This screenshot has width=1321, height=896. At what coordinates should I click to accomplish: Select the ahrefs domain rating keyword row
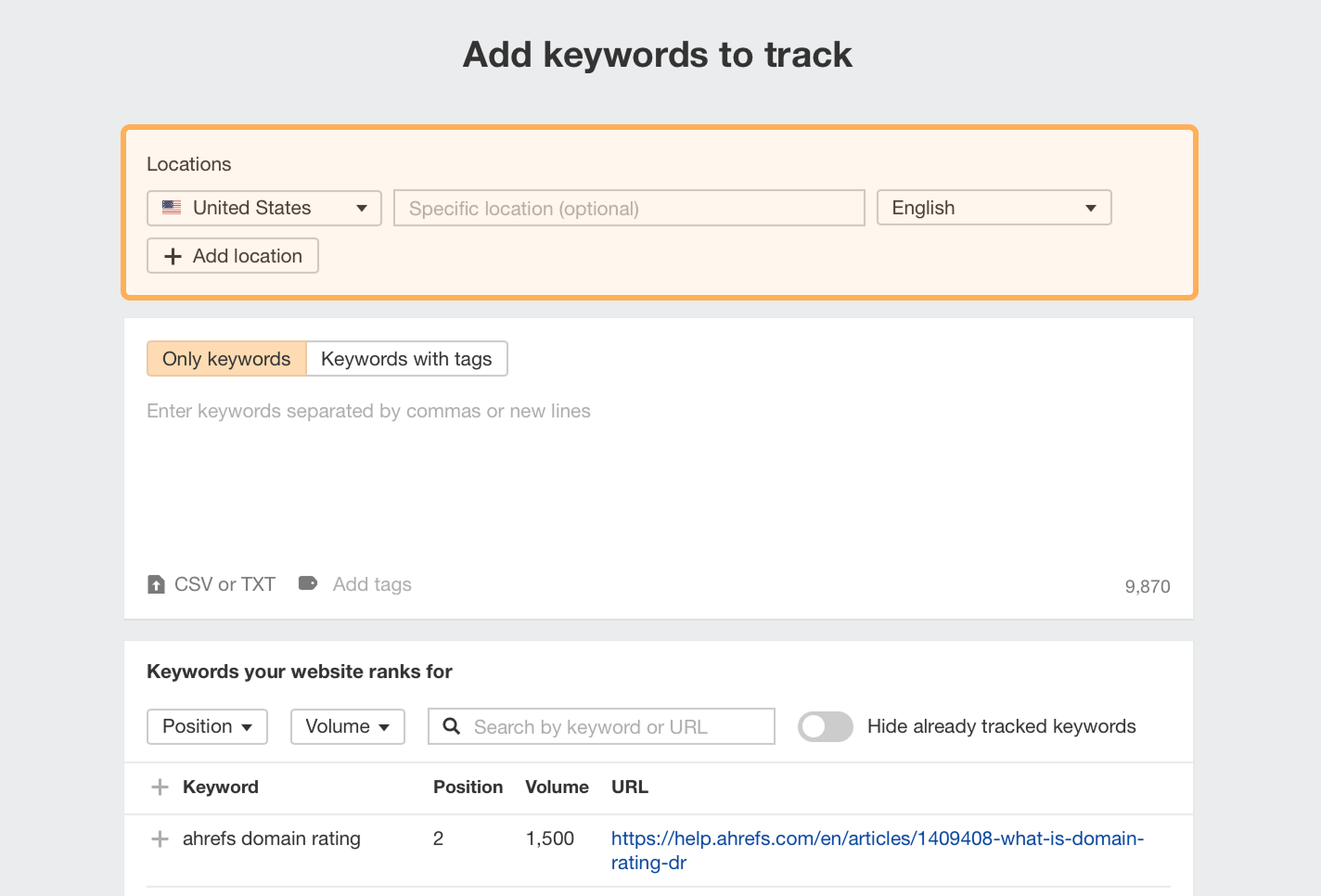271,838
